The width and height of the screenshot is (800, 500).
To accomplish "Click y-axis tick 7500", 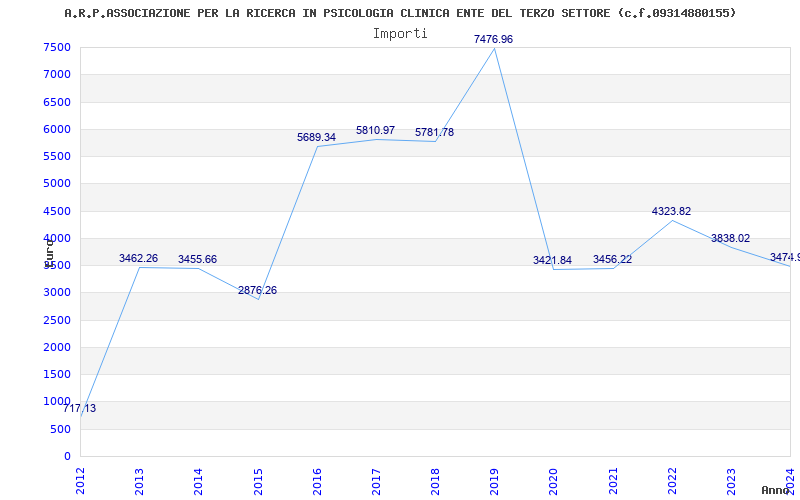I will click(57, 47).
